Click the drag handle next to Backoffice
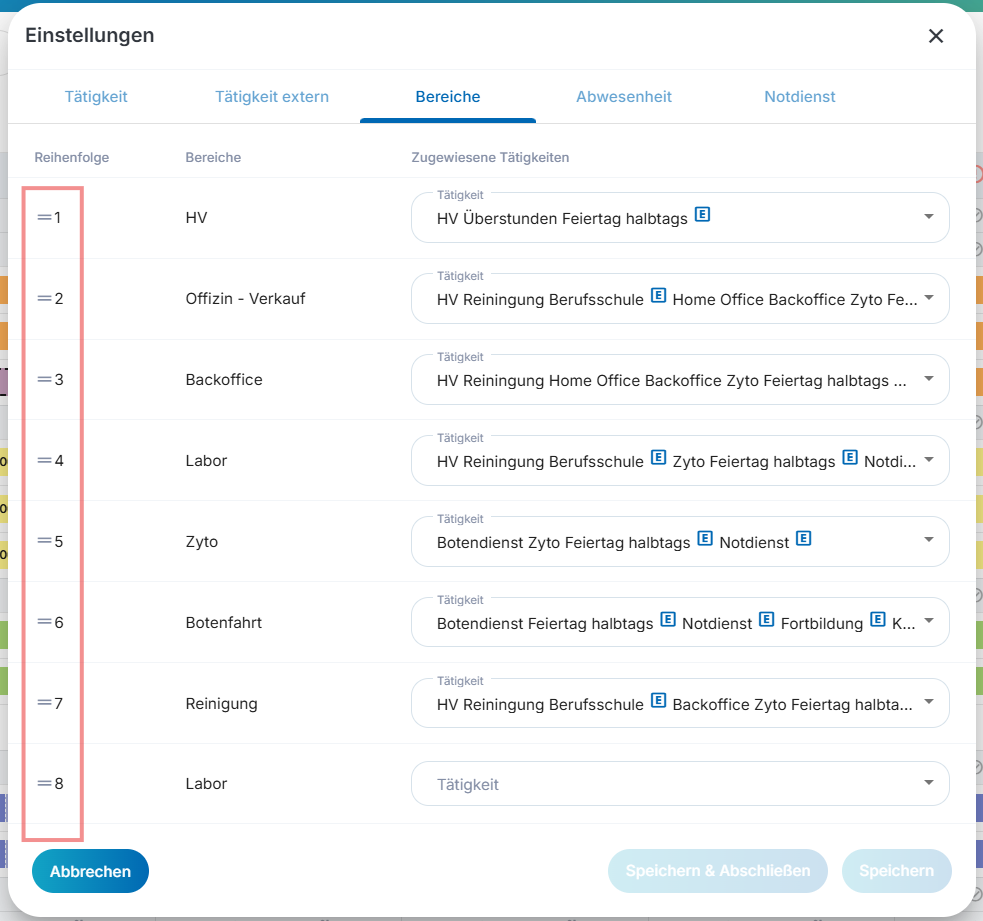 pyautogui.click(x=44, y=379)
